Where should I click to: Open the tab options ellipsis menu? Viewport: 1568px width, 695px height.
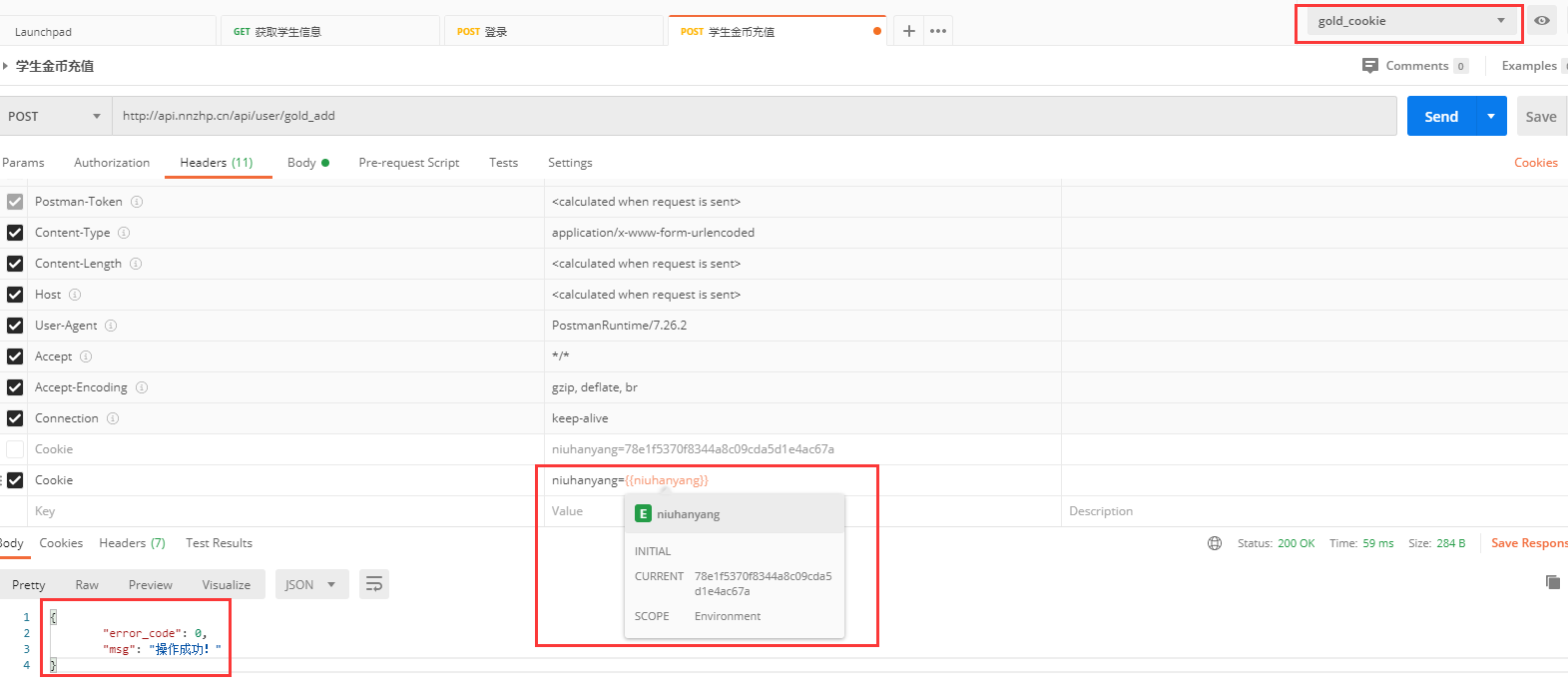938,31
